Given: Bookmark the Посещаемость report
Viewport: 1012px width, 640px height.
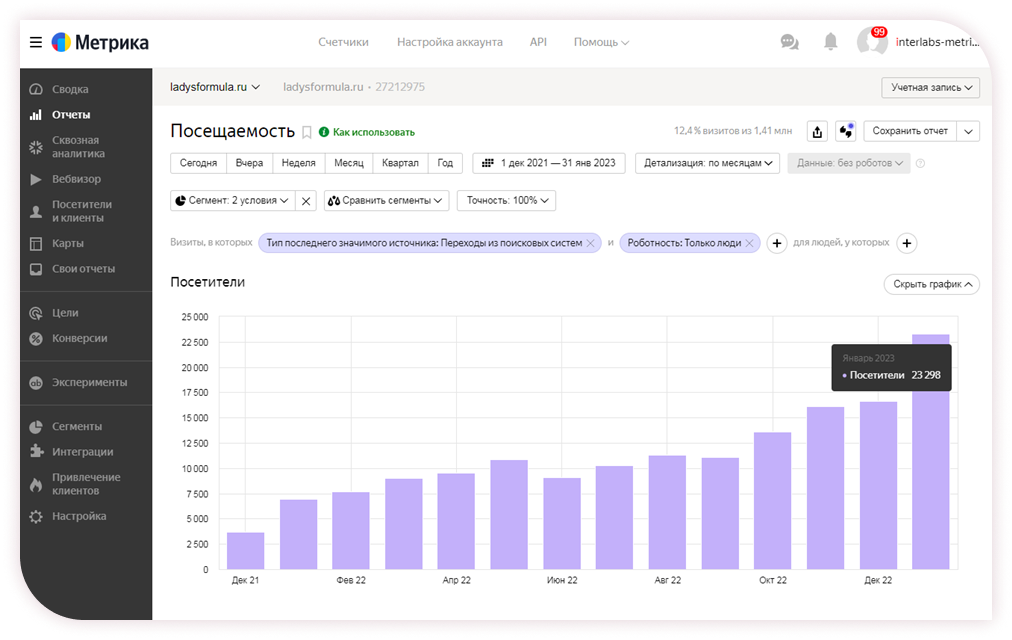Looking at the screenshot, I should click(307, 132).
